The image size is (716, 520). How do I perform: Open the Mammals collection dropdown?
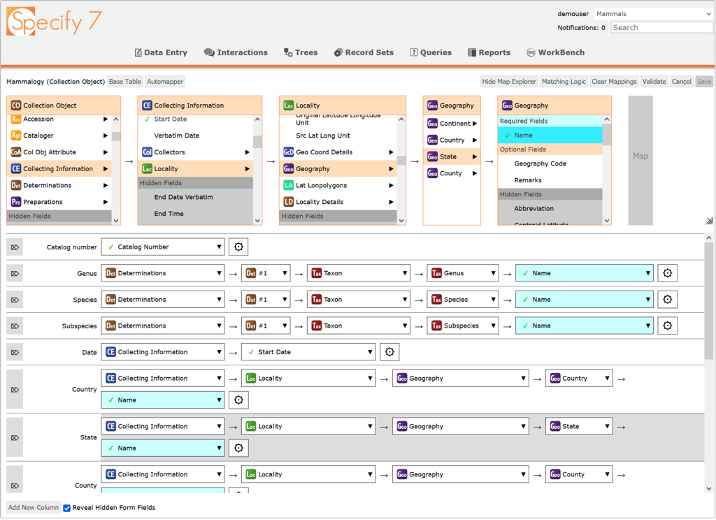(x=653, y=14)
